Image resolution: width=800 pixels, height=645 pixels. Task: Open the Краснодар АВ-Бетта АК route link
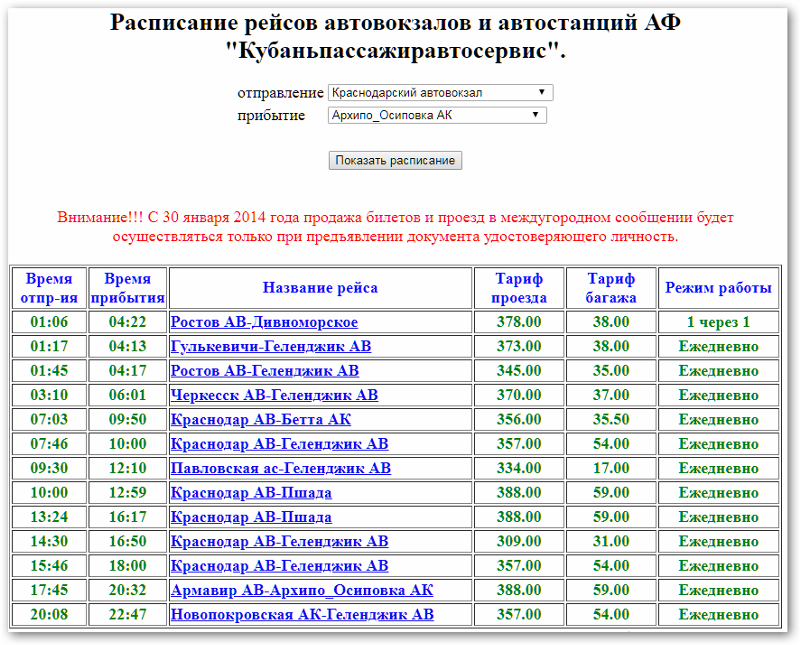(x=261, y=419)
